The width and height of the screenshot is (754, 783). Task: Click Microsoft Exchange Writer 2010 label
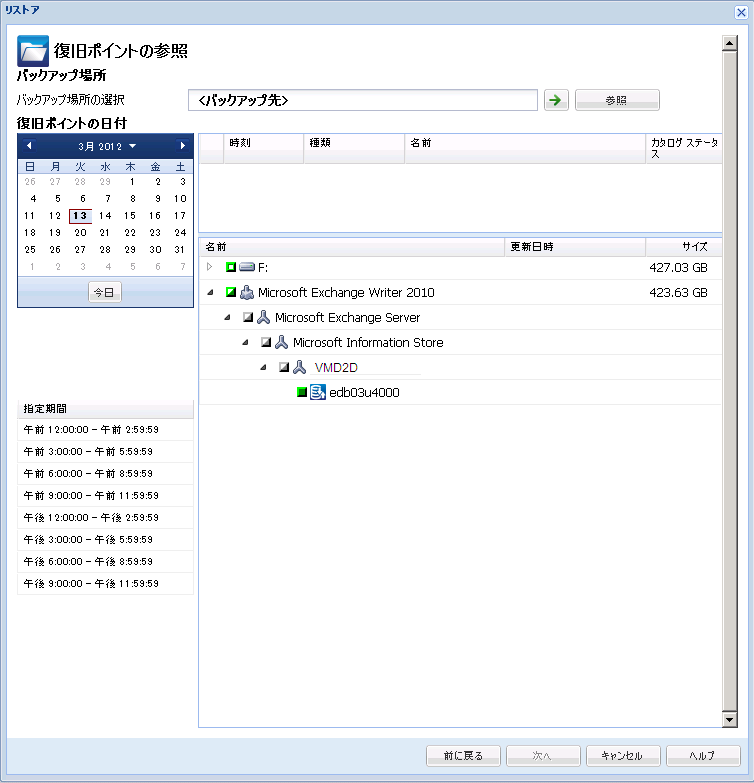346,293
